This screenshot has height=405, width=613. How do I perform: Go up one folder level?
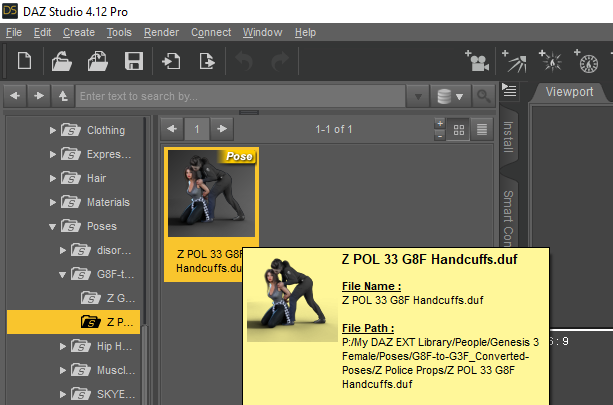[63, 96]
